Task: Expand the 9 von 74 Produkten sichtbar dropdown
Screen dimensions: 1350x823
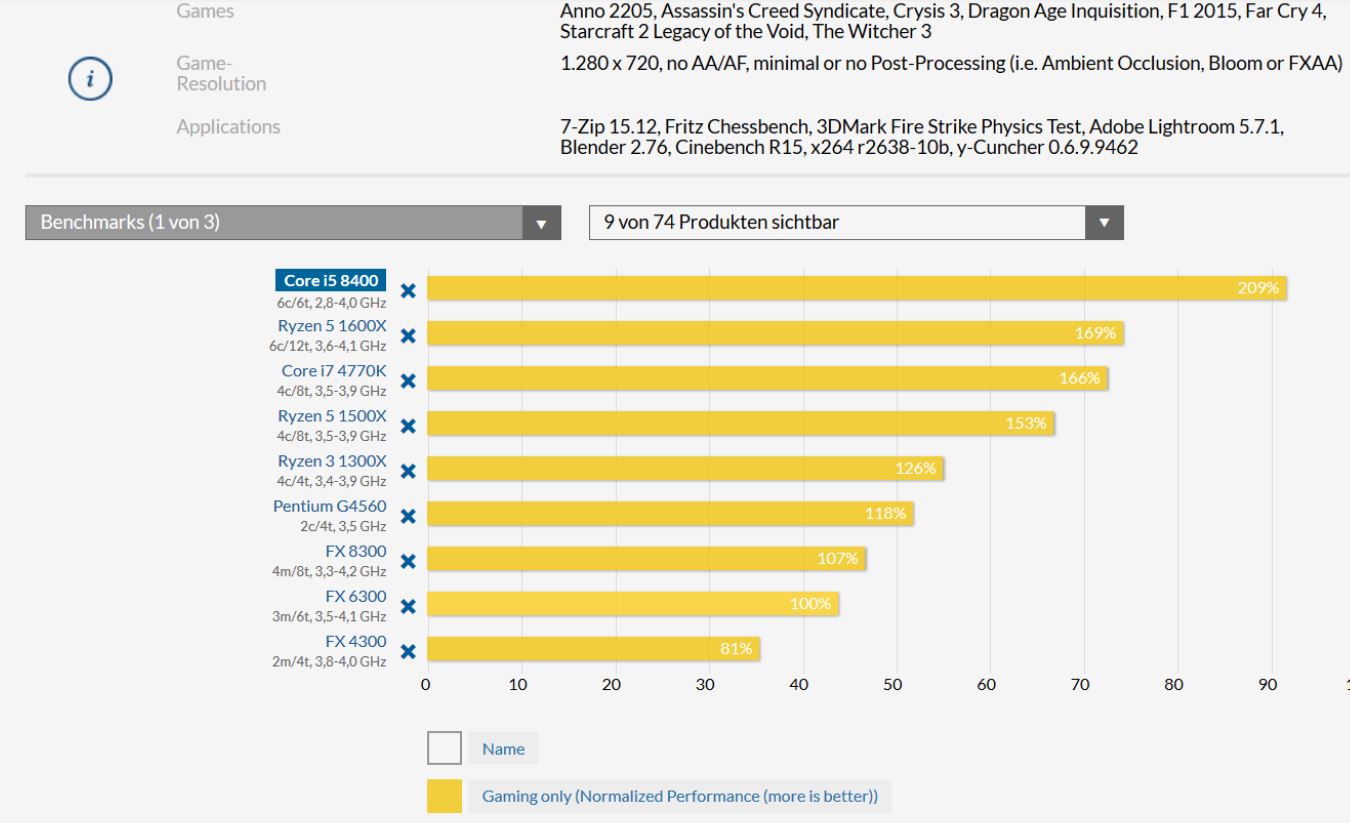Action: coord(857,223)
